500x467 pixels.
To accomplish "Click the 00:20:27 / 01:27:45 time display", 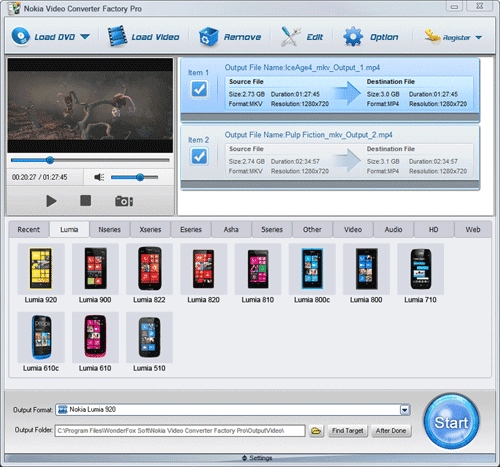I will tap(40, 177).
